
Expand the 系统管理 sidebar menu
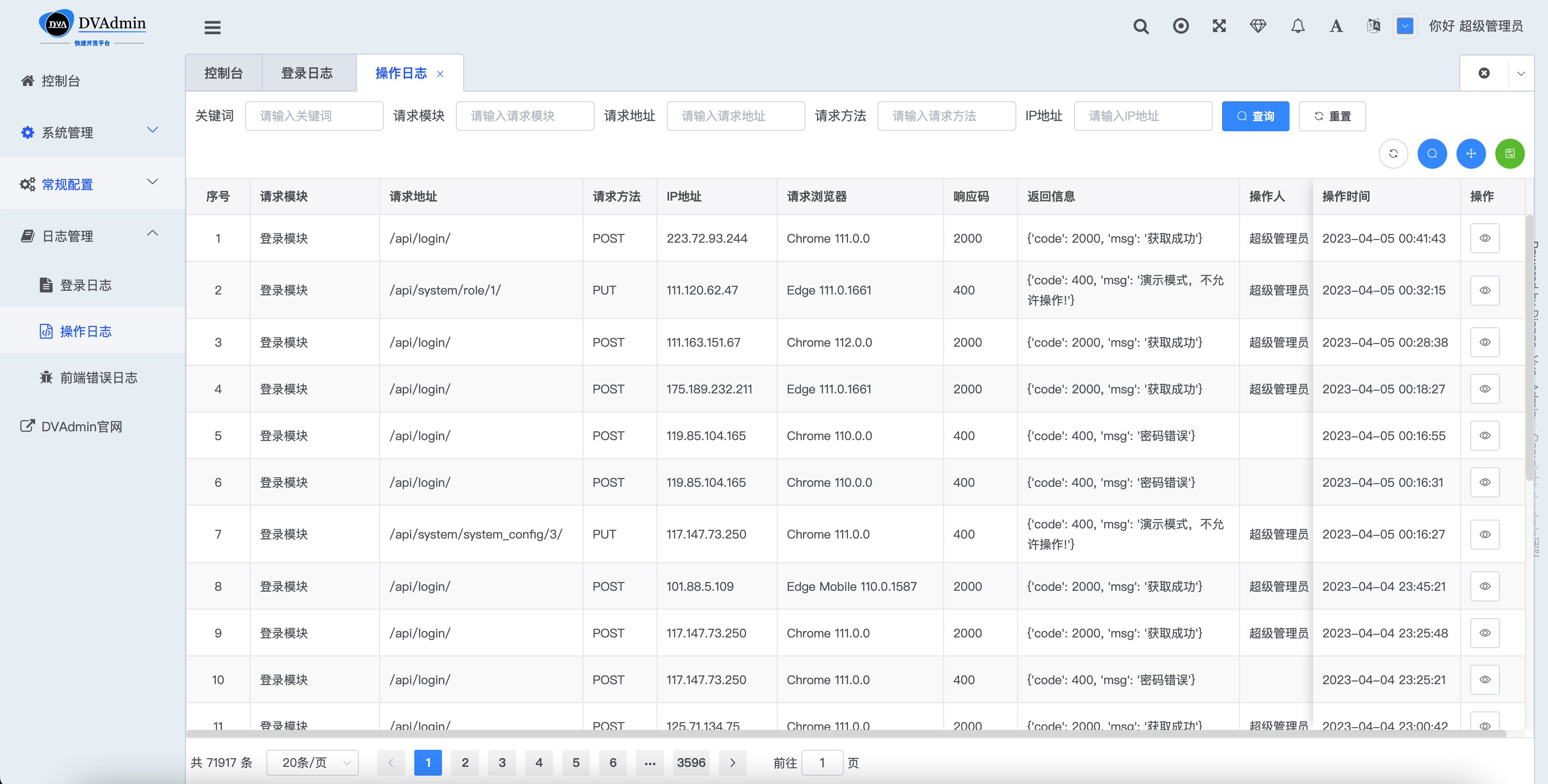[90, 132]
